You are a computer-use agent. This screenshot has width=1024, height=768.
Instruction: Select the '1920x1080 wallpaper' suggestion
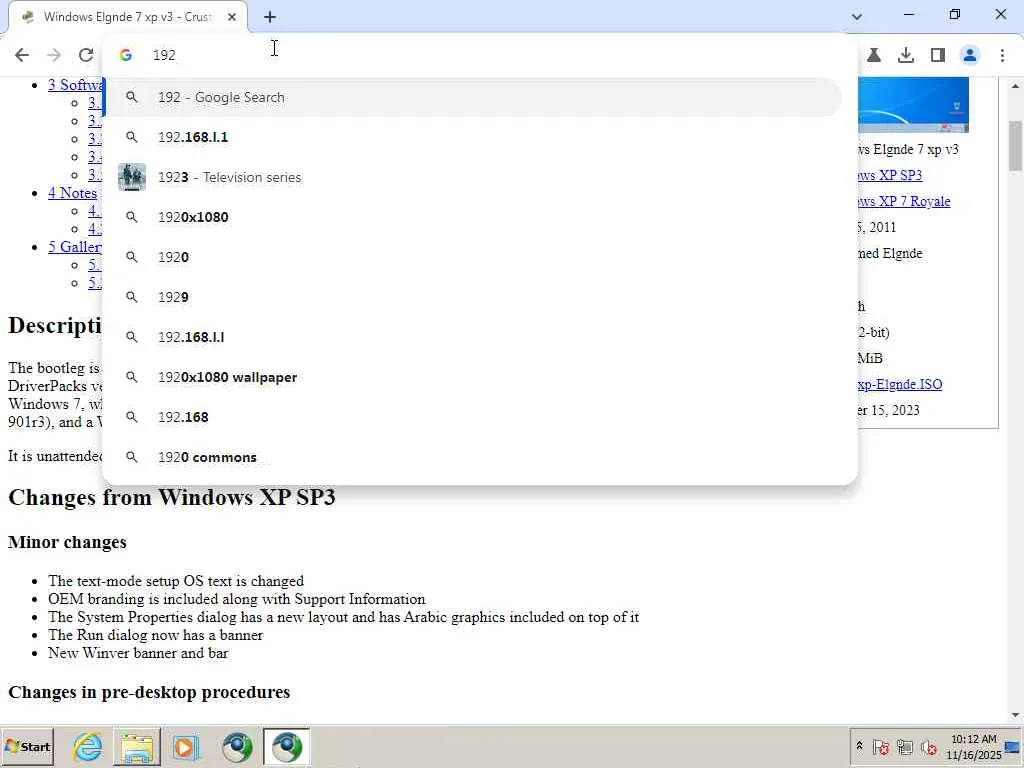472,377
